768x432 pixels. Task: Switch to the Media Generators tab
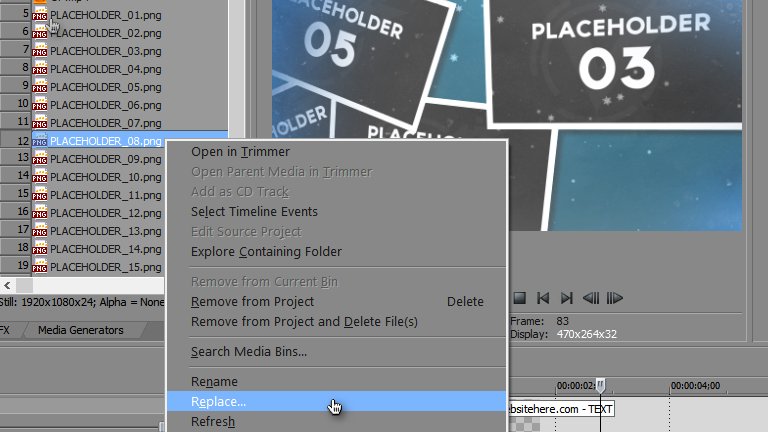click(81, 330)
